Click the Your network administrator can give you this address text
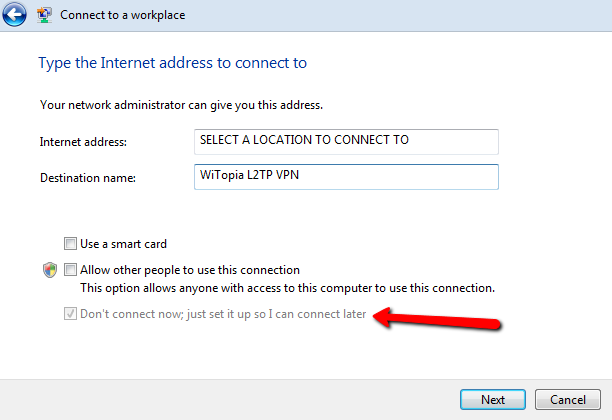Screen dimensions: 612x420 (181, 105)
